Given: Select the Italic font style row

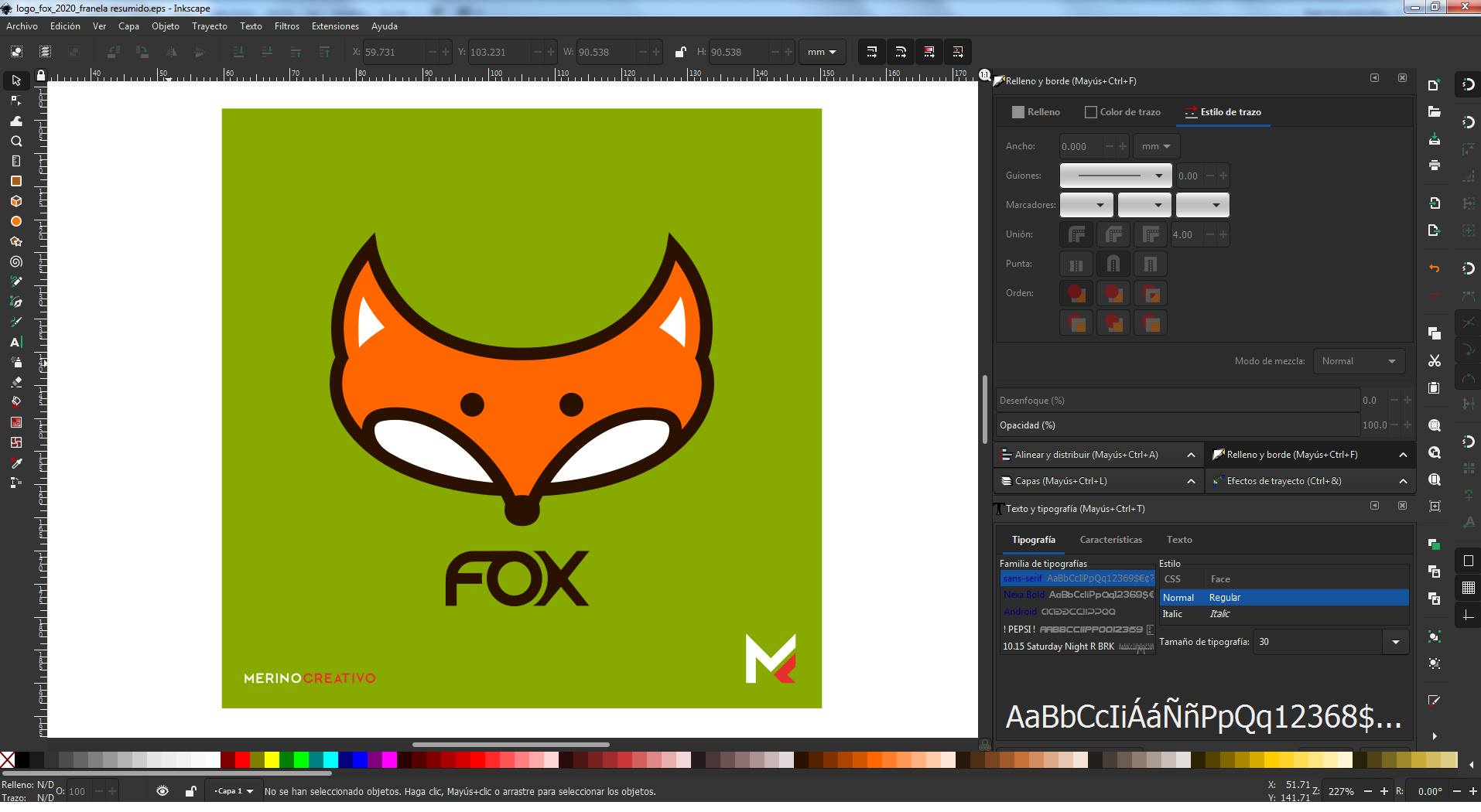Looking at the screenshot, I should (x=1284, y=614).
